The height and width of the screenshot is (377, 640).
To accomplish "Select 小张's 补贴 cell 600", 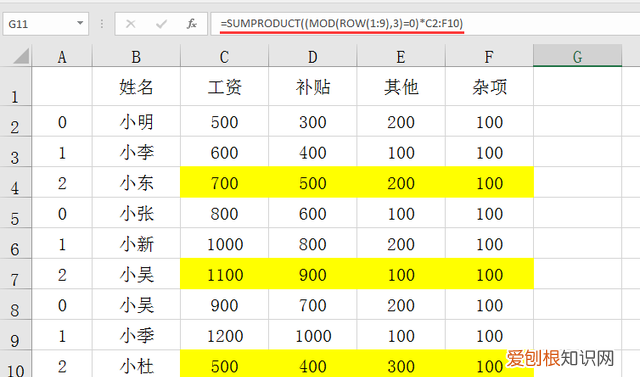I will [313, 213].
